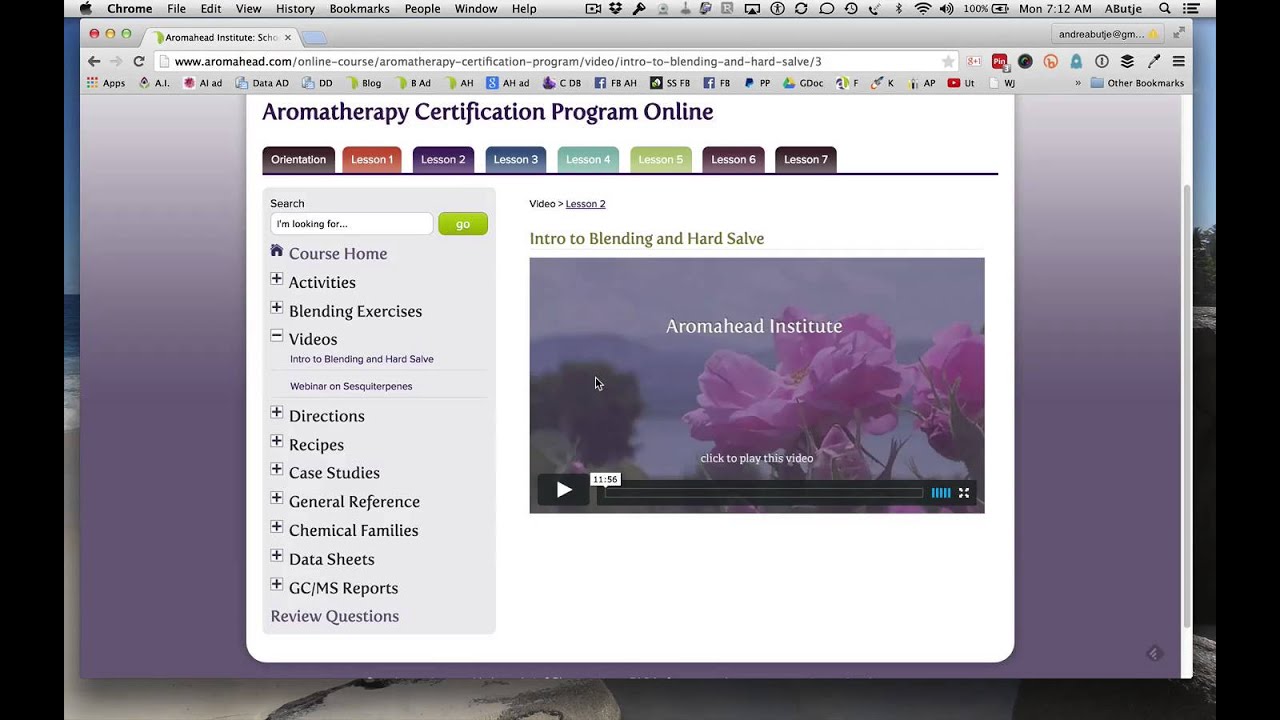Open the Webinar on Sesquiterpenes video link
1280x720 pixels.
(x=351, y=386)
